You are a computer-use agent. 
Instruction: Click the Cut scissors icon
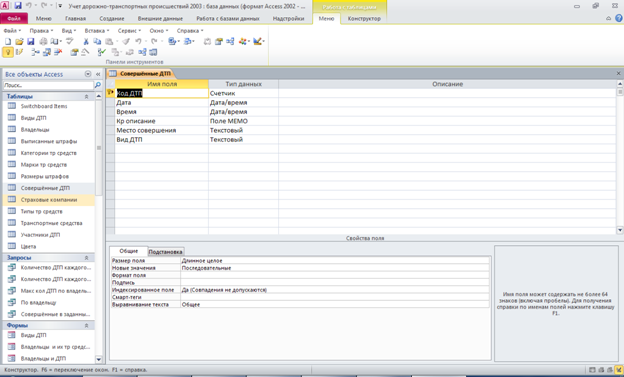86,41
